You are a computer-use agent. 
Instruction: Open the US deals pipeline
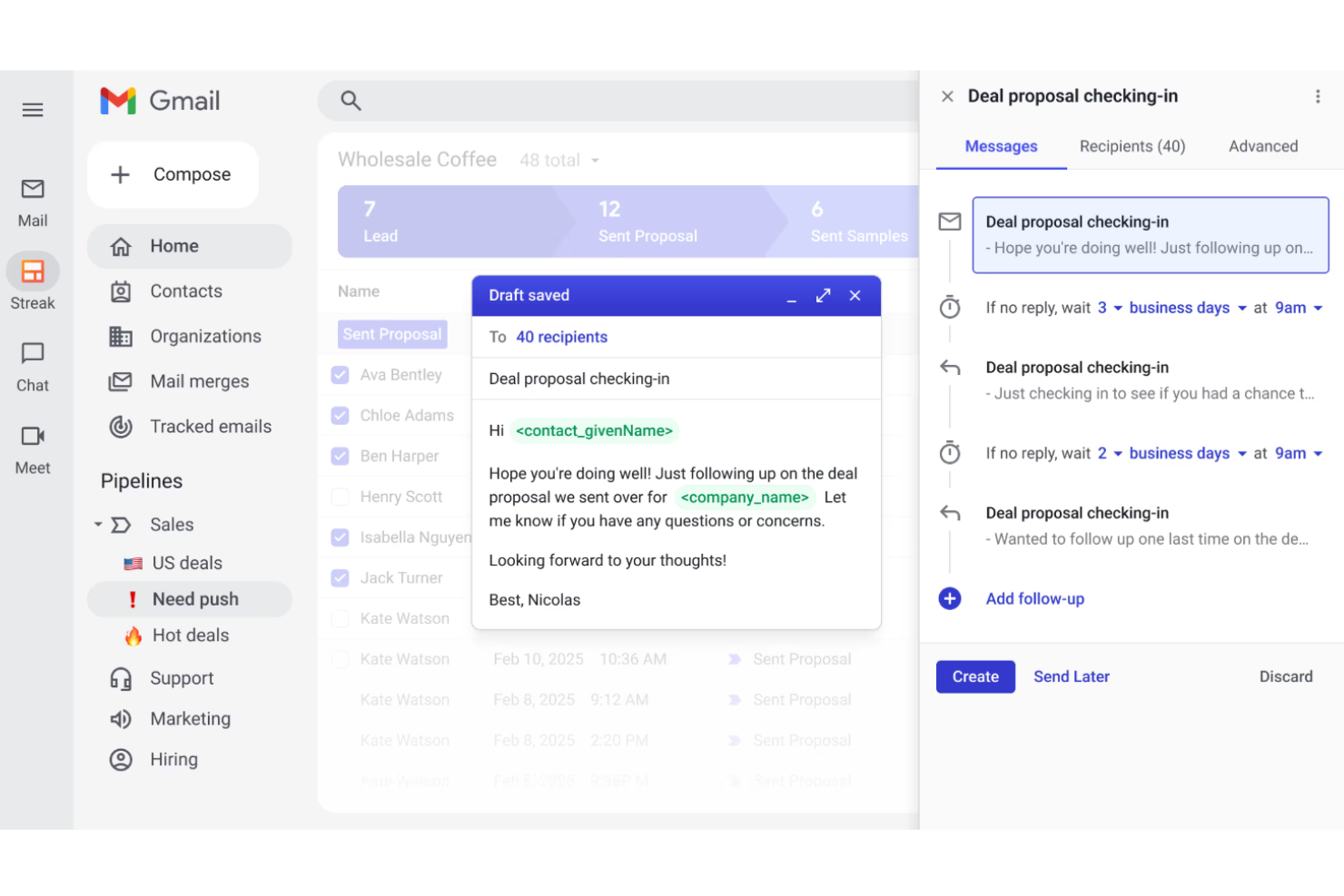[189, 563]
